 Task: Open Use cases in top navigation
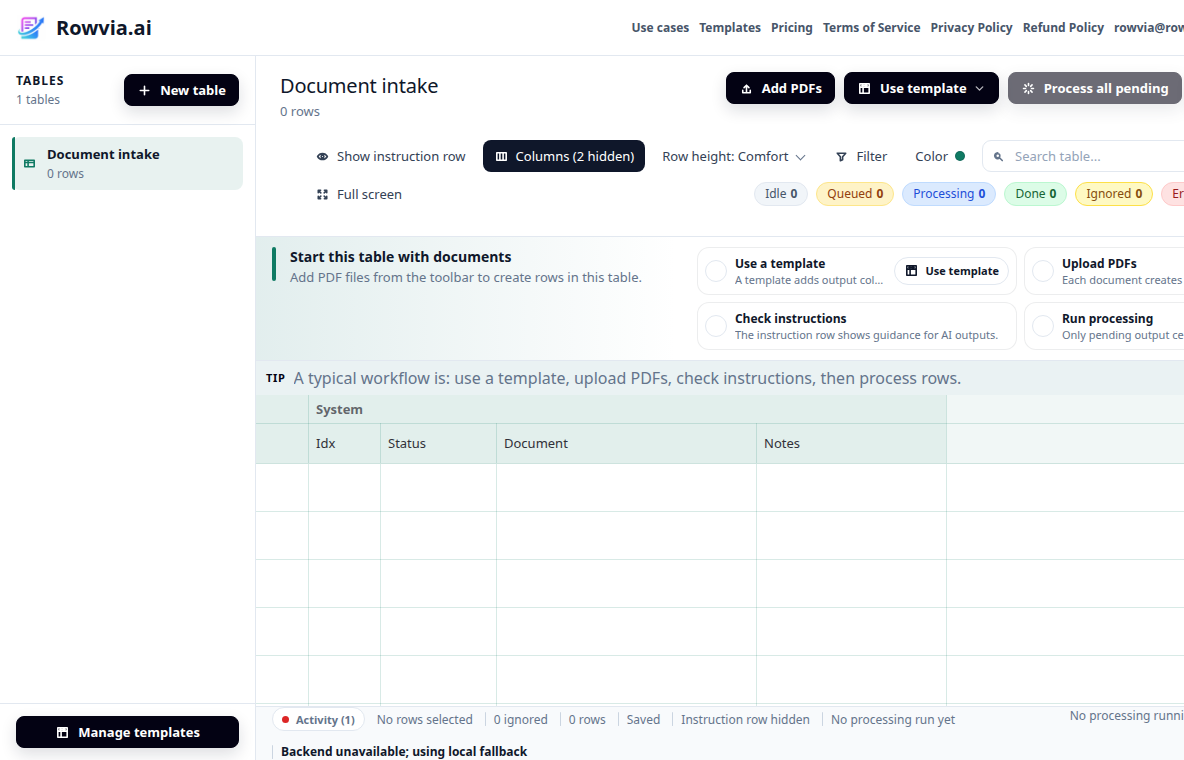[660, 28]
